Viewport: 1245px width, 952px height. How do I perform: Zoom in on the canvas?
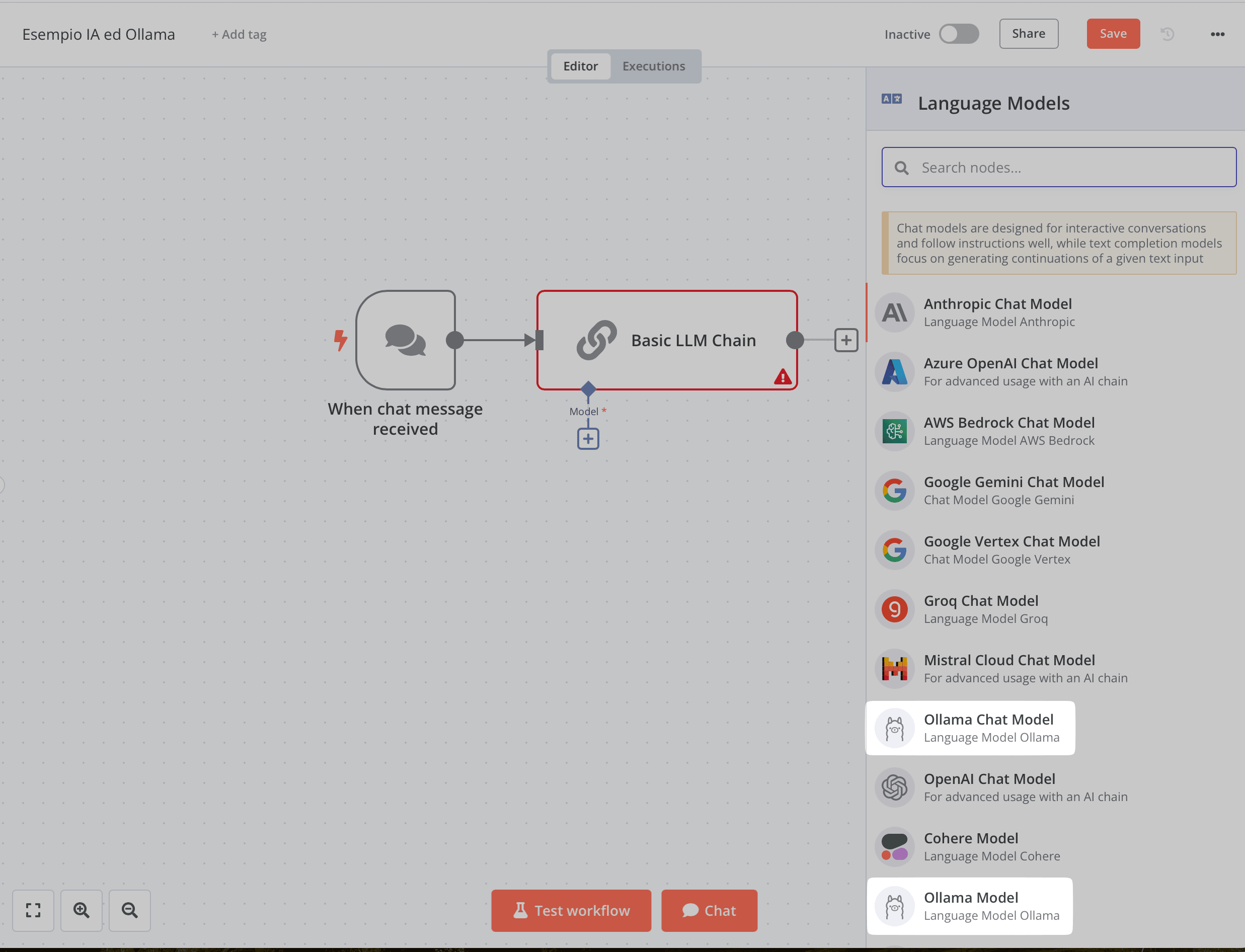pos(82,911)
